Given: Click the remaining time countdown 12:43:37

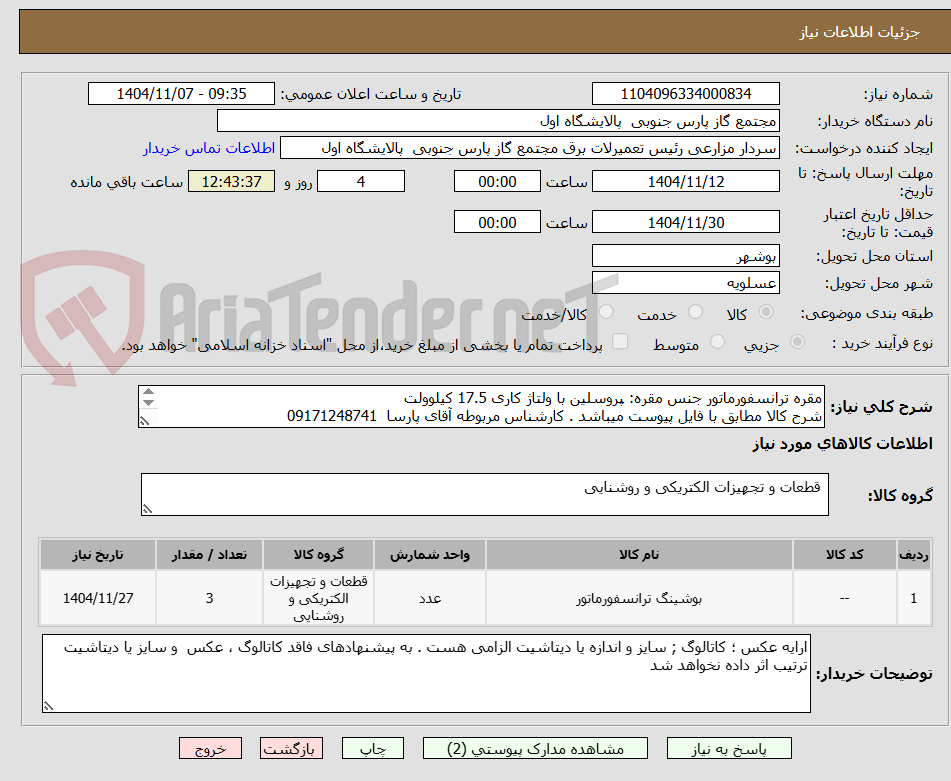Looking at the screenshot, I should pos(231,181).
